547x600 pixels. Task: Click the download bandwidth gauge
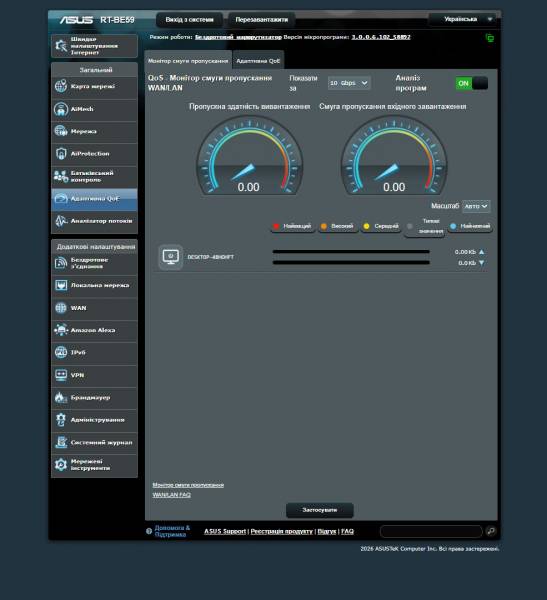394,156
